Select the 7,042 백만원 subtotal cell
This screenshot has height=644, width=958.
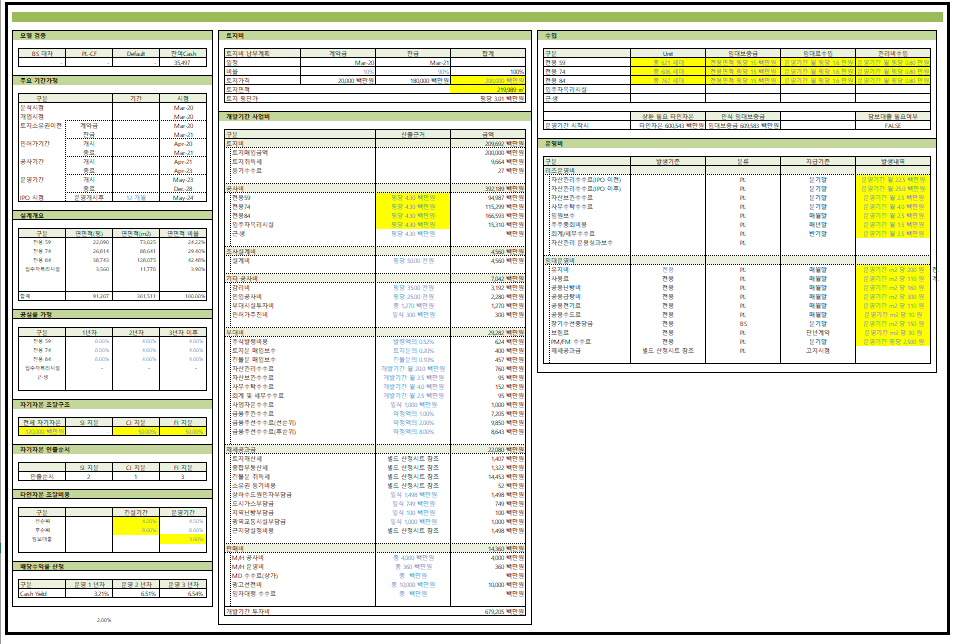pyautogui.click(x=488, y=279)
